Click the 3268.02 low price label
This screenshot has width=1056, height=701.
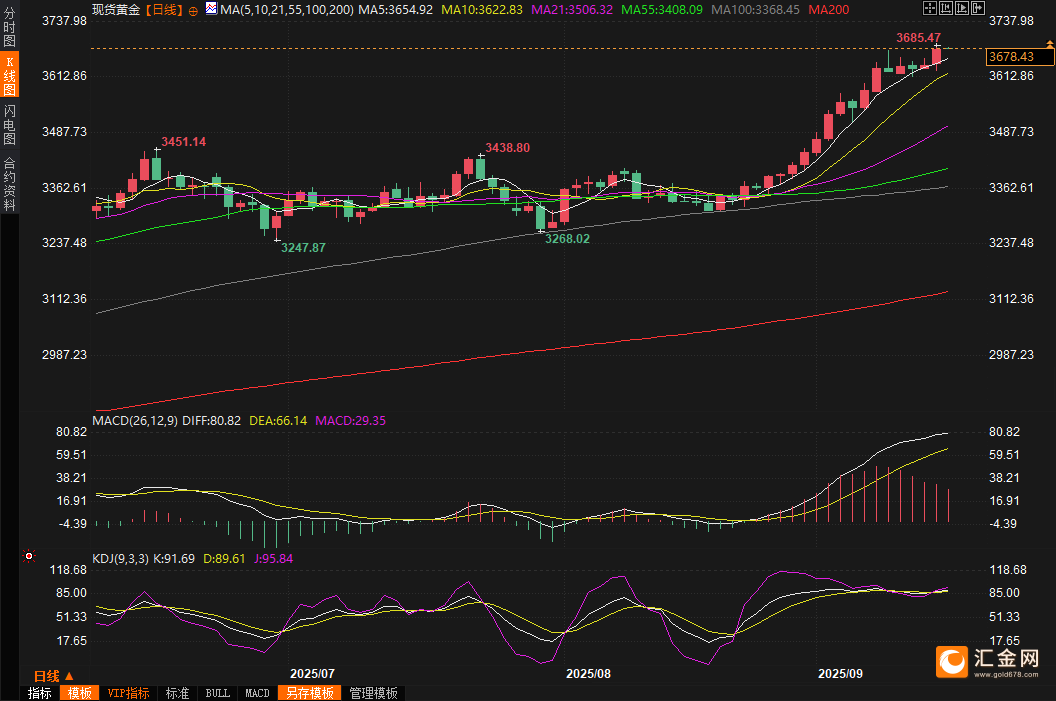point(567,239)
